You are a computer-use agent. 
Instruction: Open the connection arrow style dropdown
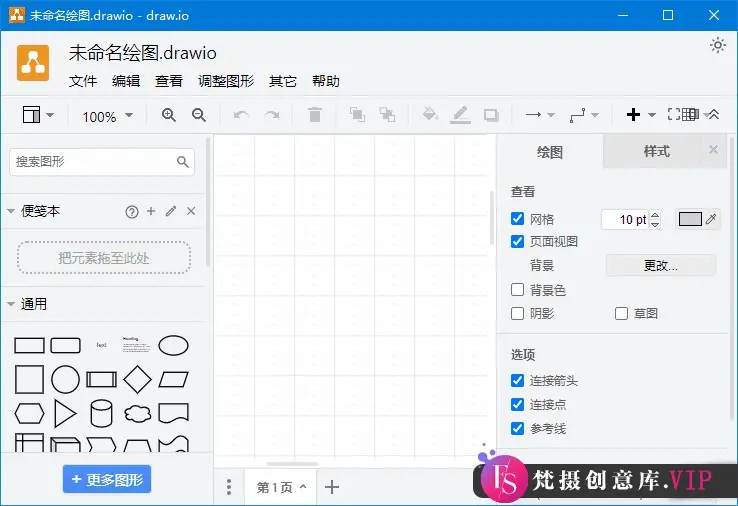point(540,114)
